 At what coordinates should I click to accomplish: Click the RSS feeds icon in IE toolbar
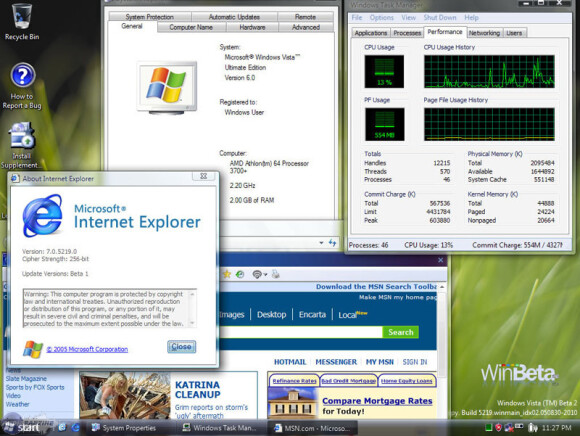[x=257, y=274]
